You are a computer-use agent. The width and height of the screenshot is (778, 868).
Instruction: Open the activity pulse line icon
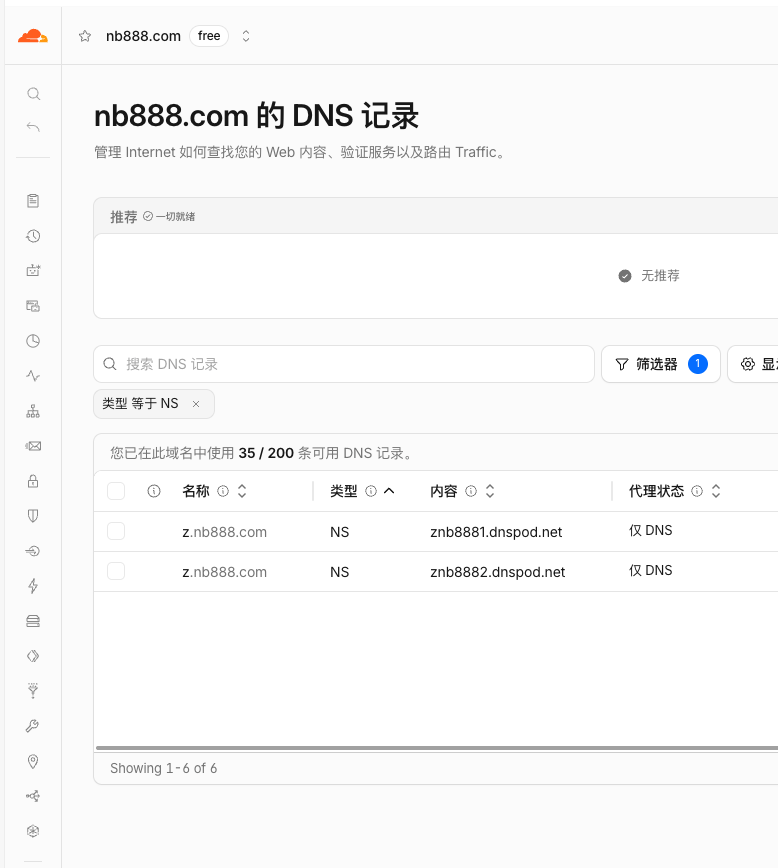click(33, 376)
